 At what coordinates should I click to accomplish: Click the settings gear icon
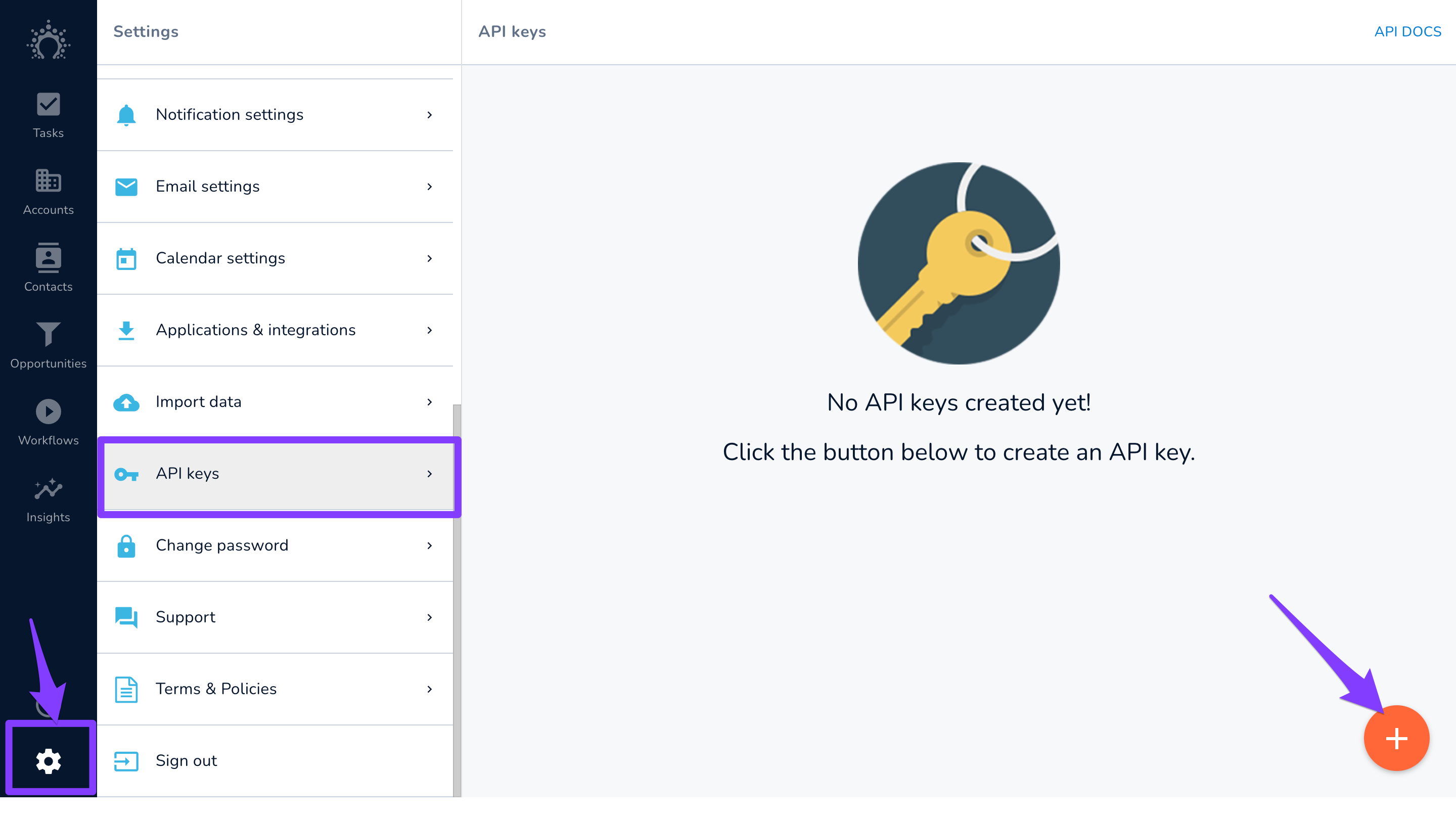pyautogui.click(x=49, y=761)
